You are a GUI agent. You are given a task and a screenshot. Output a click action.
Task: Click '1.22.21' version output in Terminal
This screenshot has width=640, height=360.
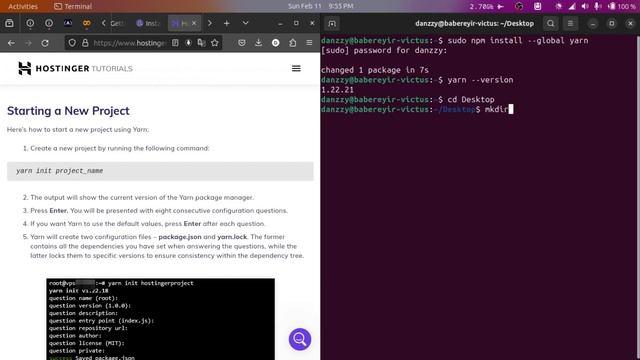pos(337,90)
